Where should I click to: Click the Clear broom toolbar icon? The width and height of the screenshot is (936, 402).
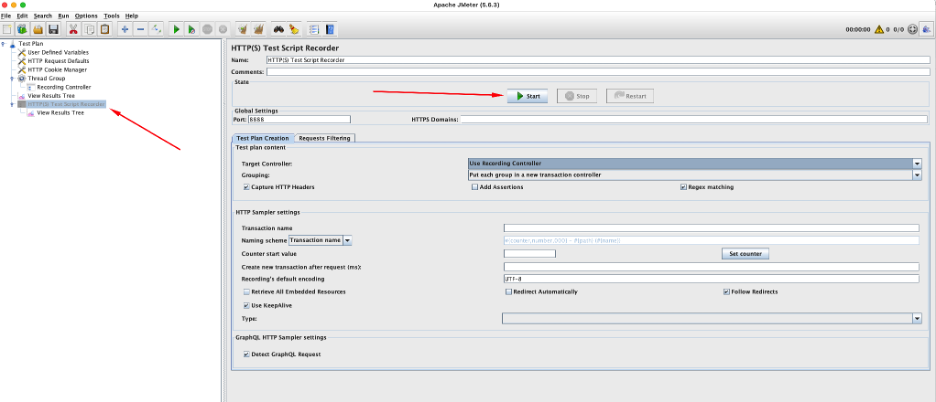[242, 29]
